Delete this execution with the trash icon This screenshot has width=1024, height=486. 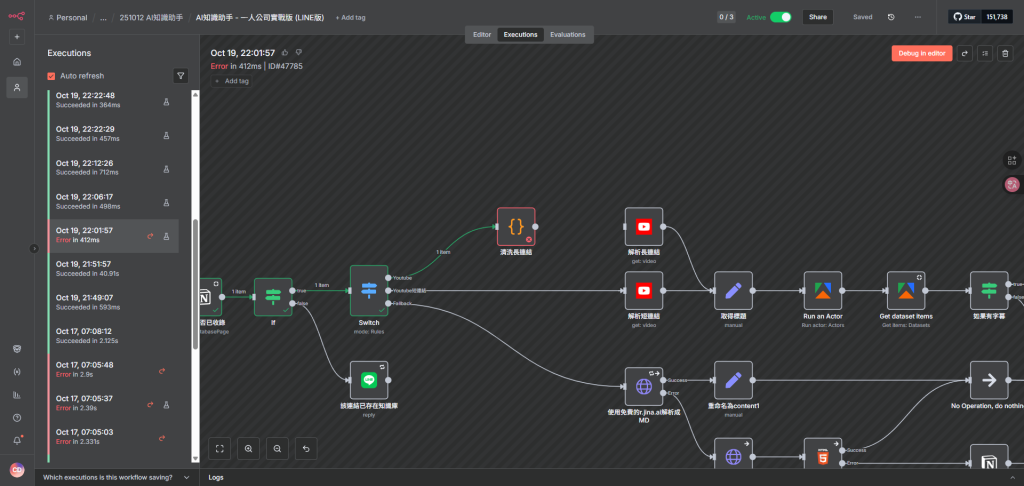click(1005, 53)
